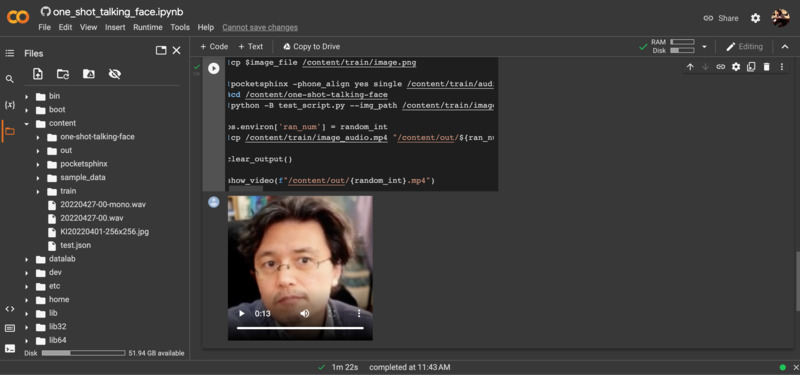
Task: Play the output video
Action: tap(242, 313)
